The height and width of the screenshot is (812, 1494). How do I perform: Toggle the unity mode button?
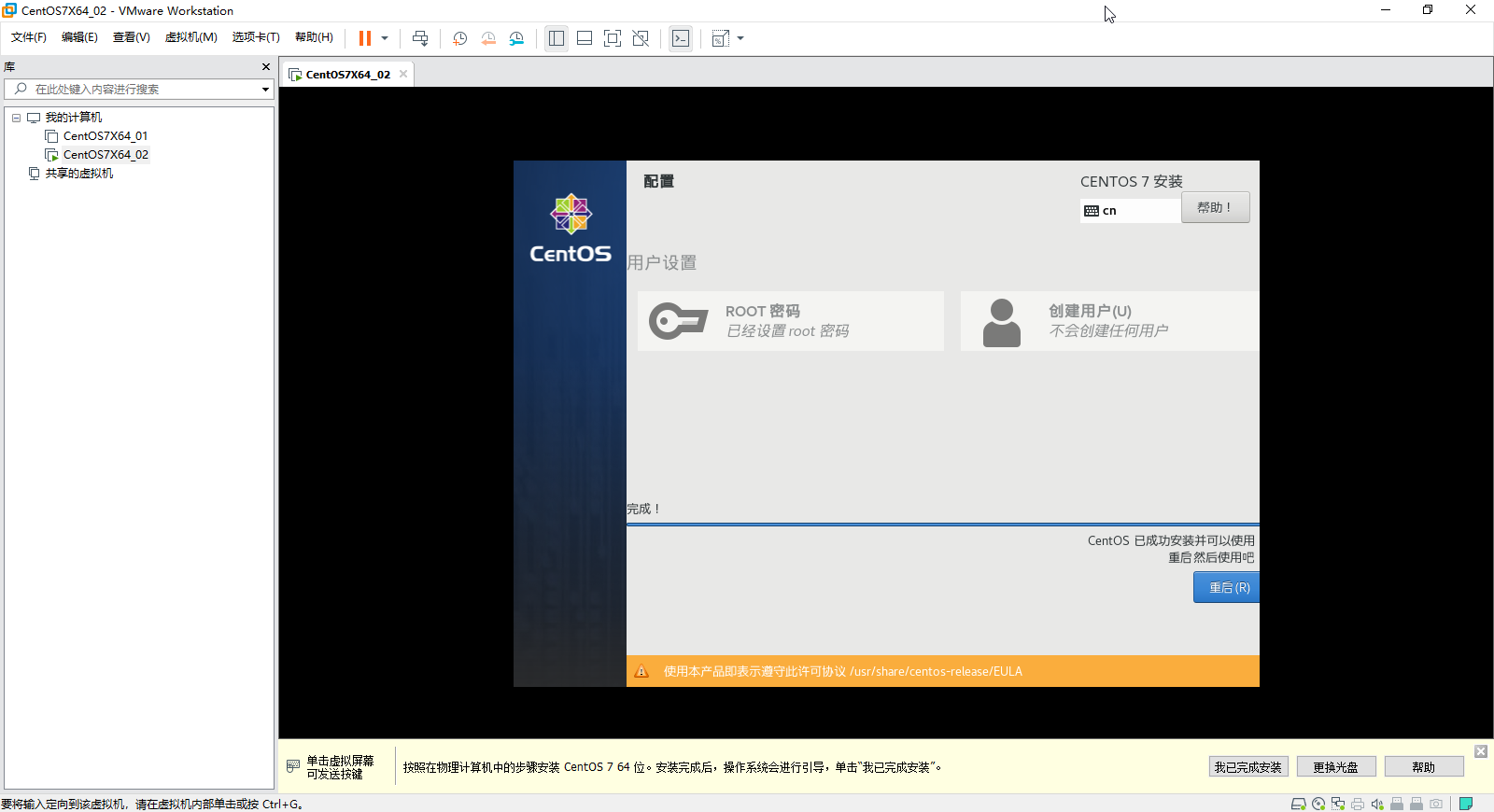(x=641, y=38)
